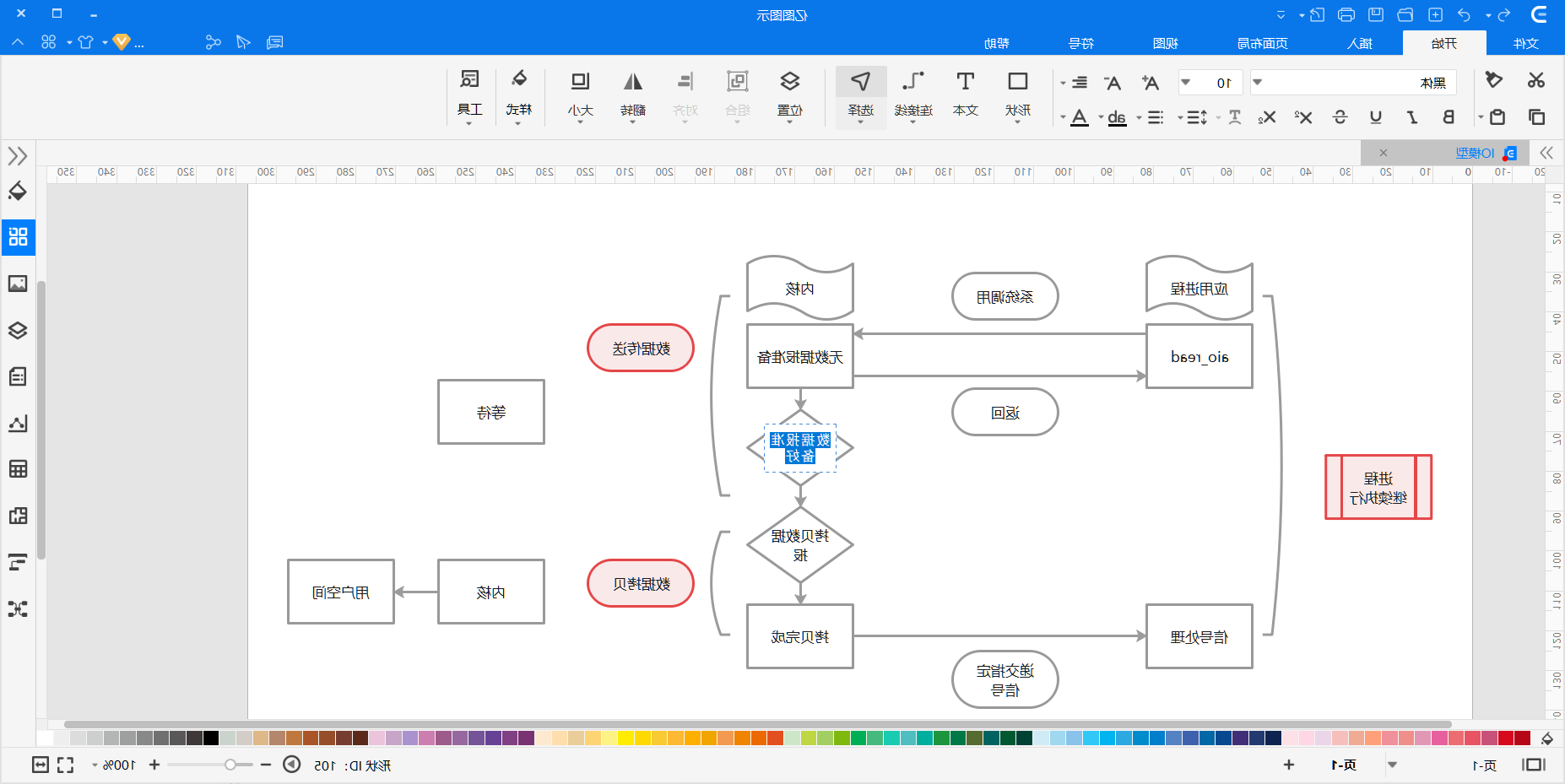This screenshot has height=784, width=1565.
Task: Click the Share nodes icon
Action: (x=213, y=42)
